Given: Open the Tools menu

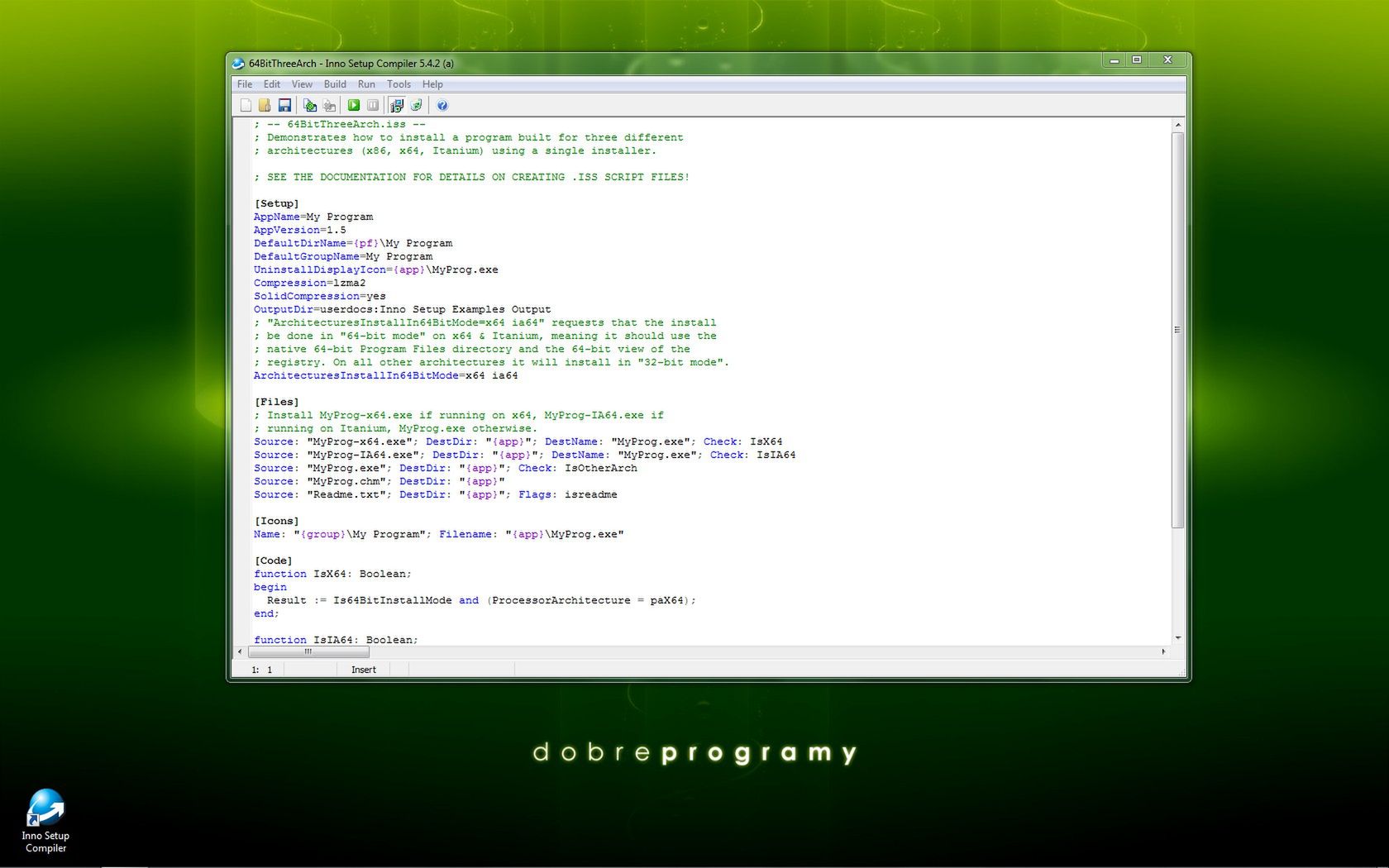Looking at the screenshot, I should click(x=399, y=84).
